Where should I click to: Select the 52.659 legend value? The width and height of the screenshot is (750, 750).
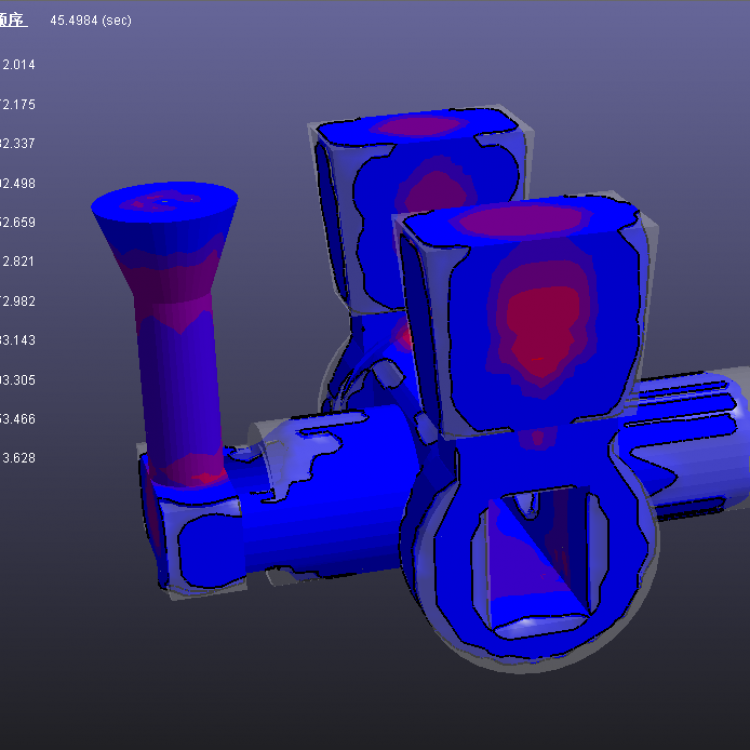point(18,222)
